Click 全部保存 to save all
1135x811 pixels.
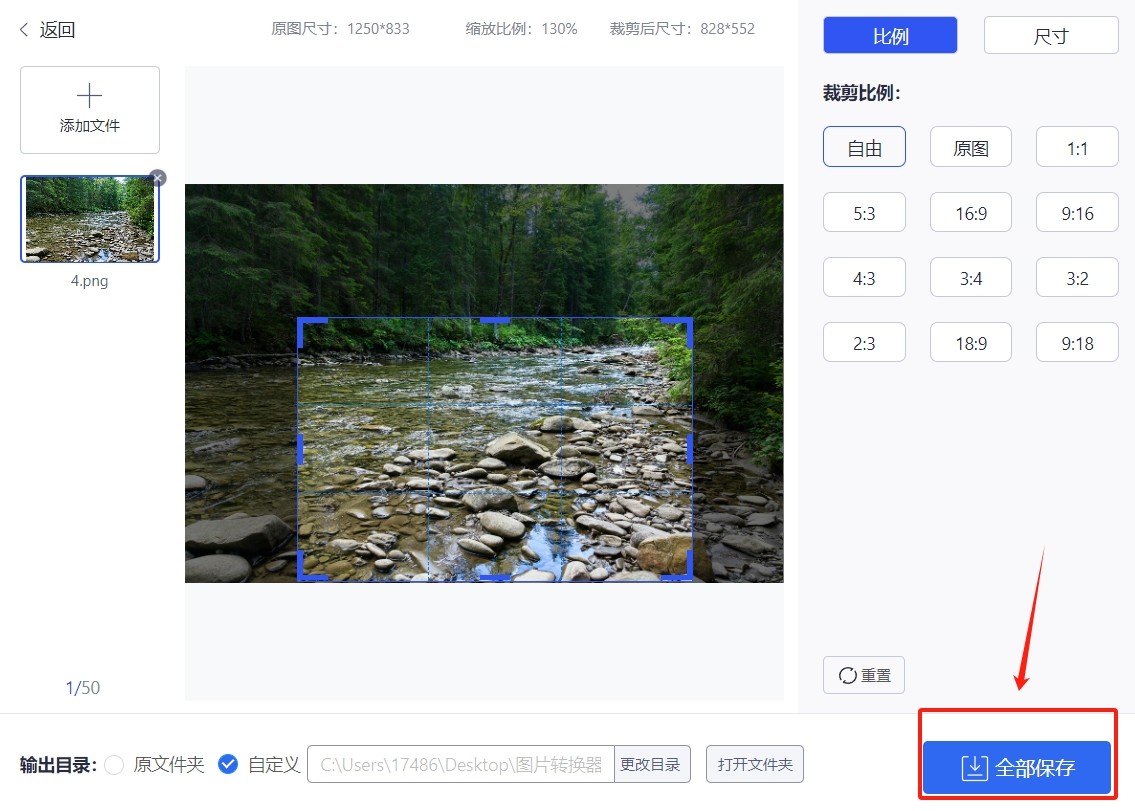[1016, 767]
